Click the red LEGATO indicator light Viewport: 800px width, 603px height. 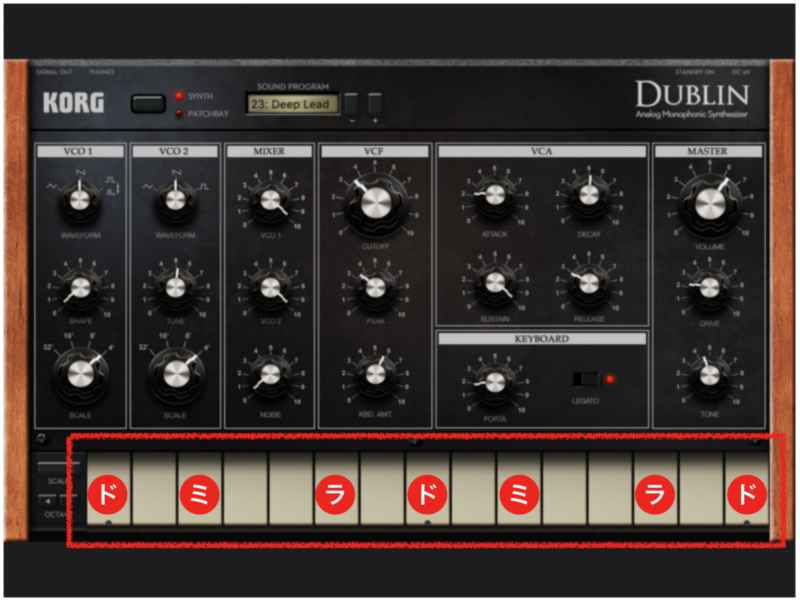(610, 379)
